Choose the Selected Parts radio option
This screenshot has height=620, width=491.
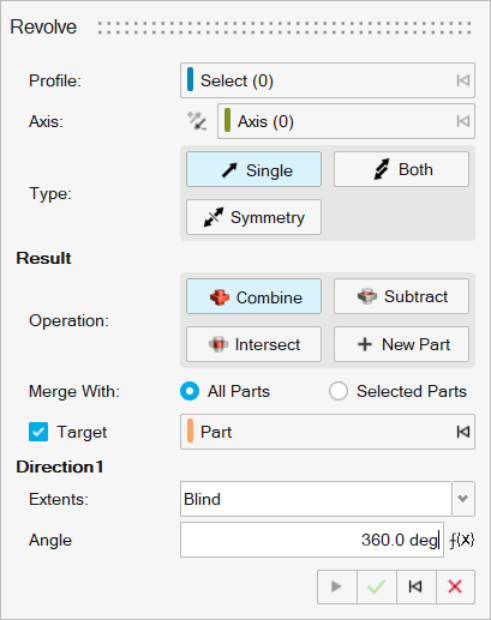[x=338, y=391]
